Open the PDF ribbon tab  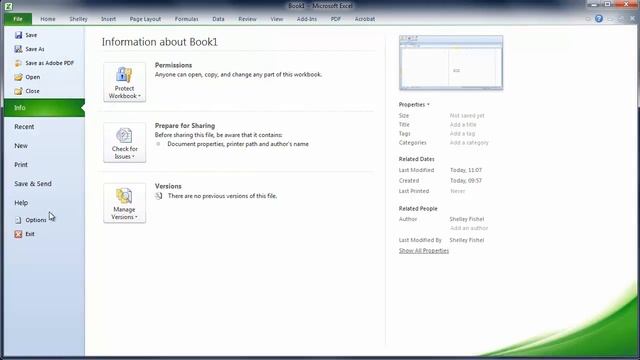pos(336,19)
